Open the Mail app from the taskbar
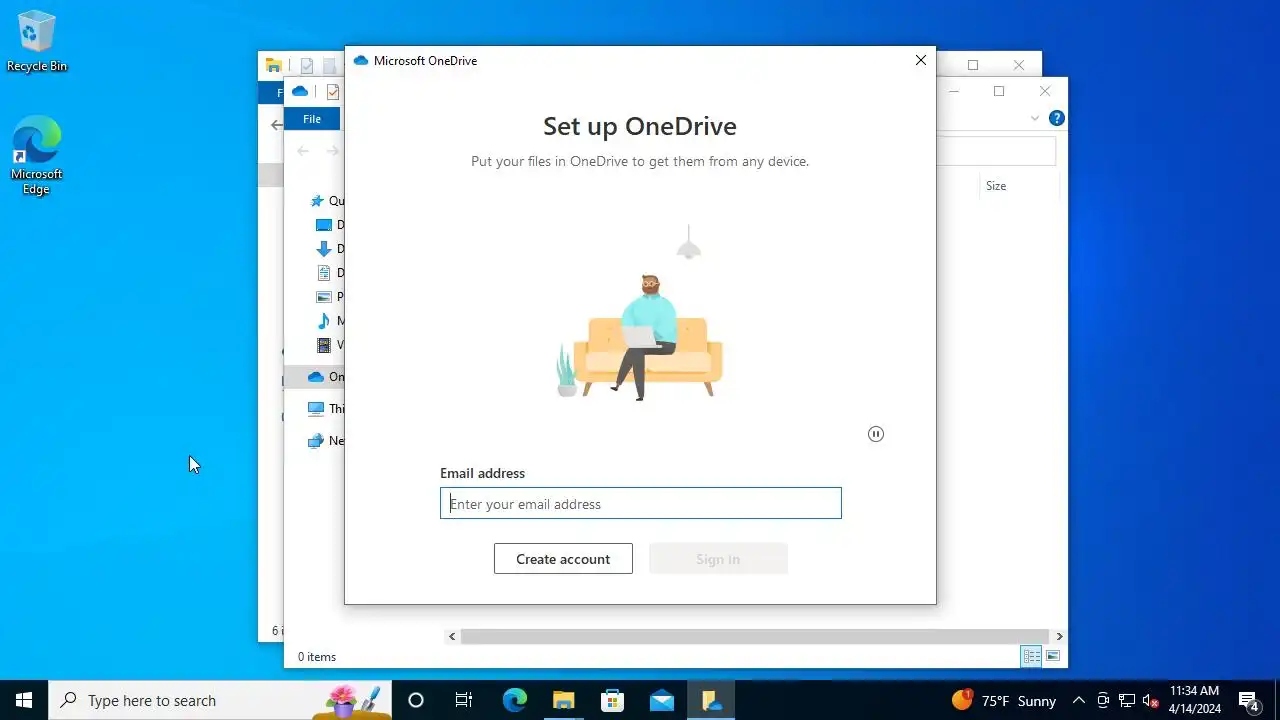This screenshot has height=720, width=1280. [x=661, y=700]
